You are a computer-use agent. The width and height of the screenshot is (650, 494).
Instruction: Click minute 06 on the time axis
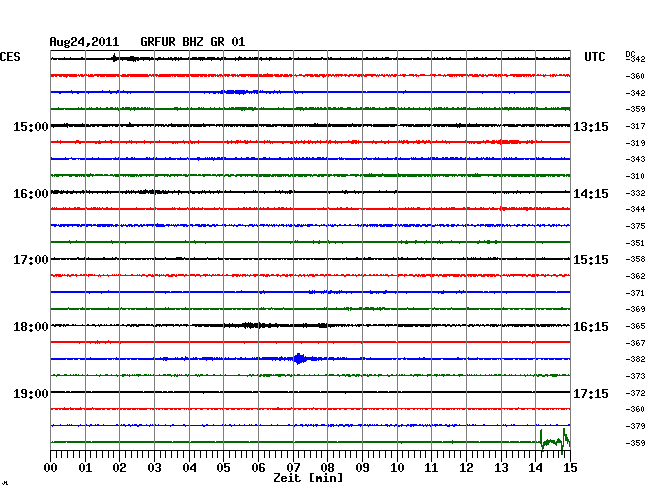(x=258, y=468)
